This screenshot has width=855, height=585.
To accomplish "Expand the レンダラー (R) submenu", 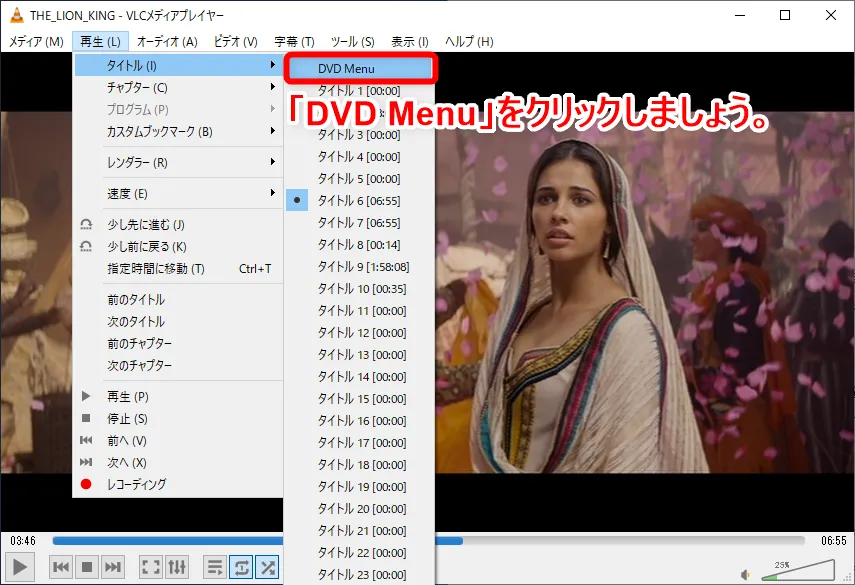I will 178,162.
